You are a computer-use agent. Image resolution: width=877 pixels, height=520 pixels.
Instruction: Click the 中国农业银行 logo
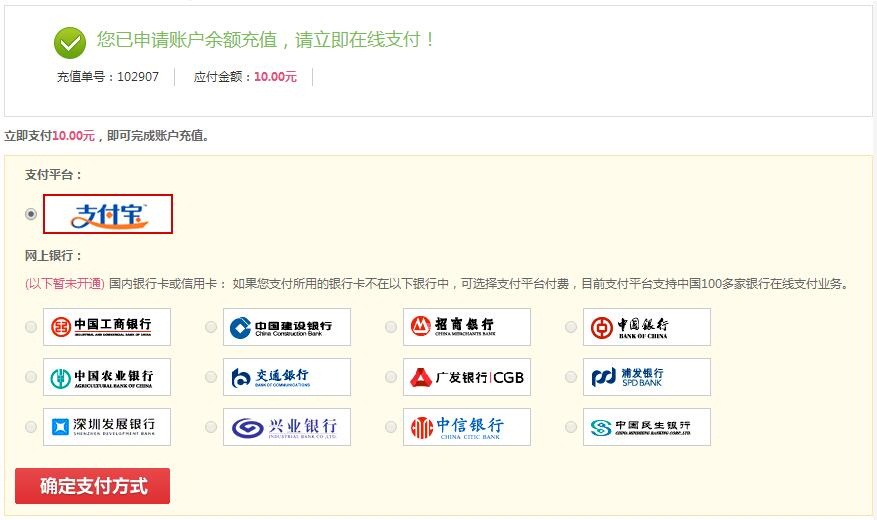coord(107,377)
